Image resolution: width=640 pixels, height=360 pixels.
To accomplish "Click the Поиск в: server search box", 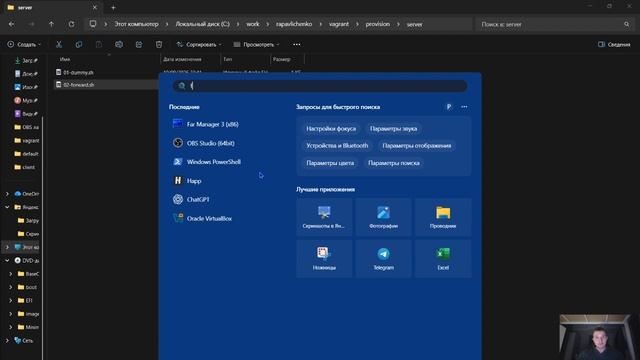I will (555, 24).
